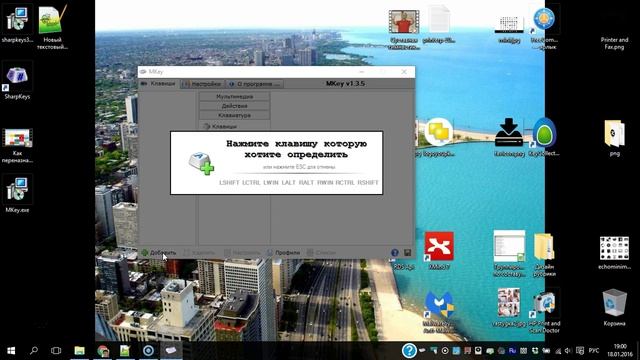Image resolution: width=640 pixels, height=360 pixels.
Task: Open the Профили section in MKey
Action: pyautogui.click(x=283, y=253)
